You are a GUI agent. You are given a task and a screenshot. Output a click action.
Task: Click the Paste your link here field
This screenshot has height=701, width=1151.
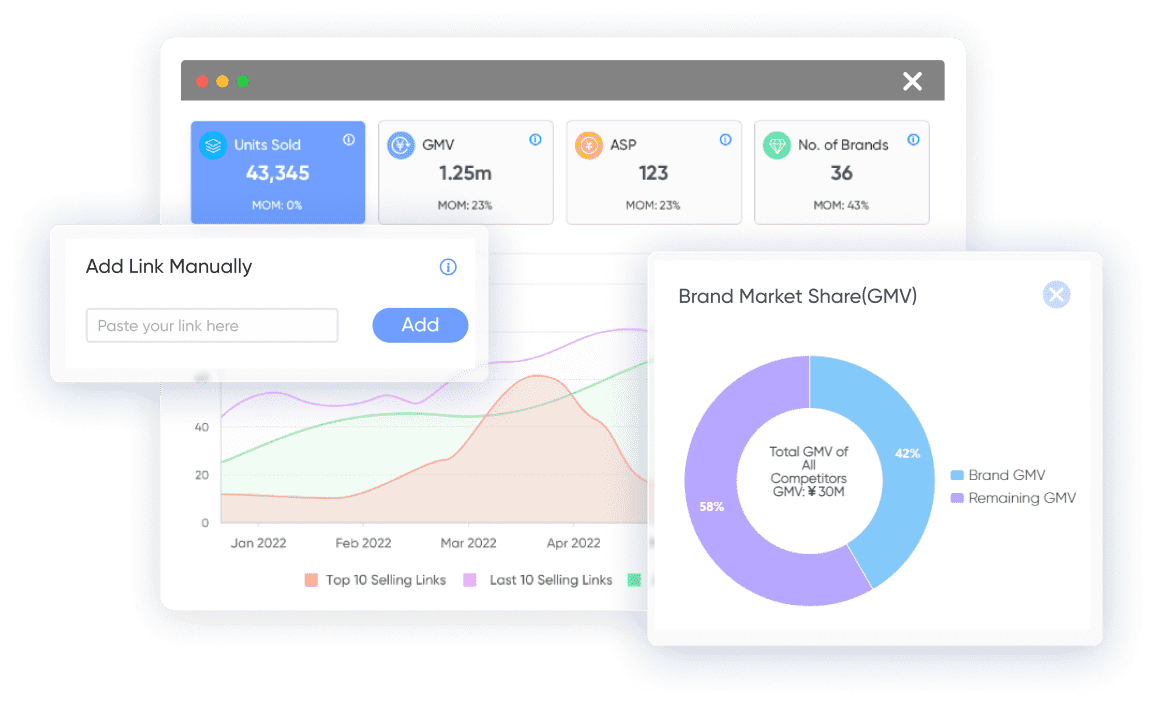pyautogui.click(x=212, y=326)
